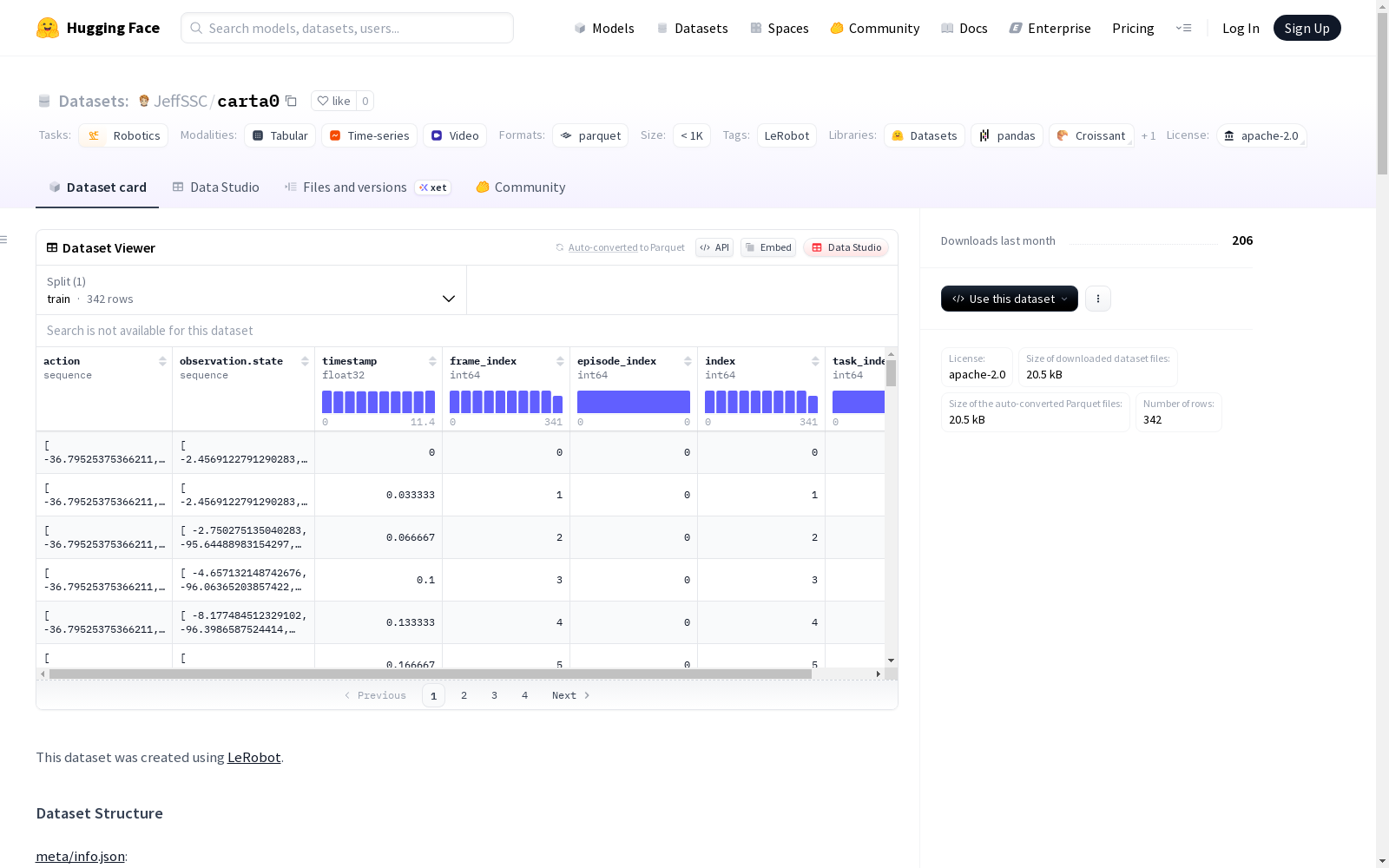Click the timestamp histogram bars
This screenshot has height=868, width=1389.
(379, 402)
